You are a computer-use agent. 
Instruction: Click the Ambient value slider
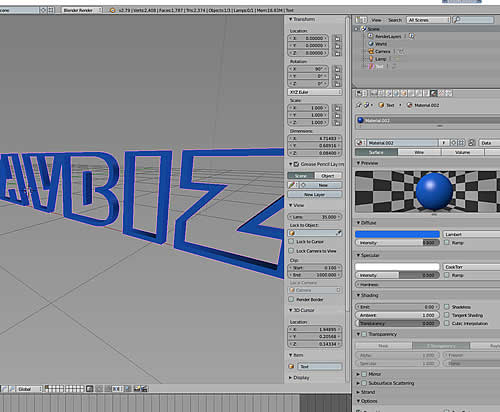pos(397,315)
